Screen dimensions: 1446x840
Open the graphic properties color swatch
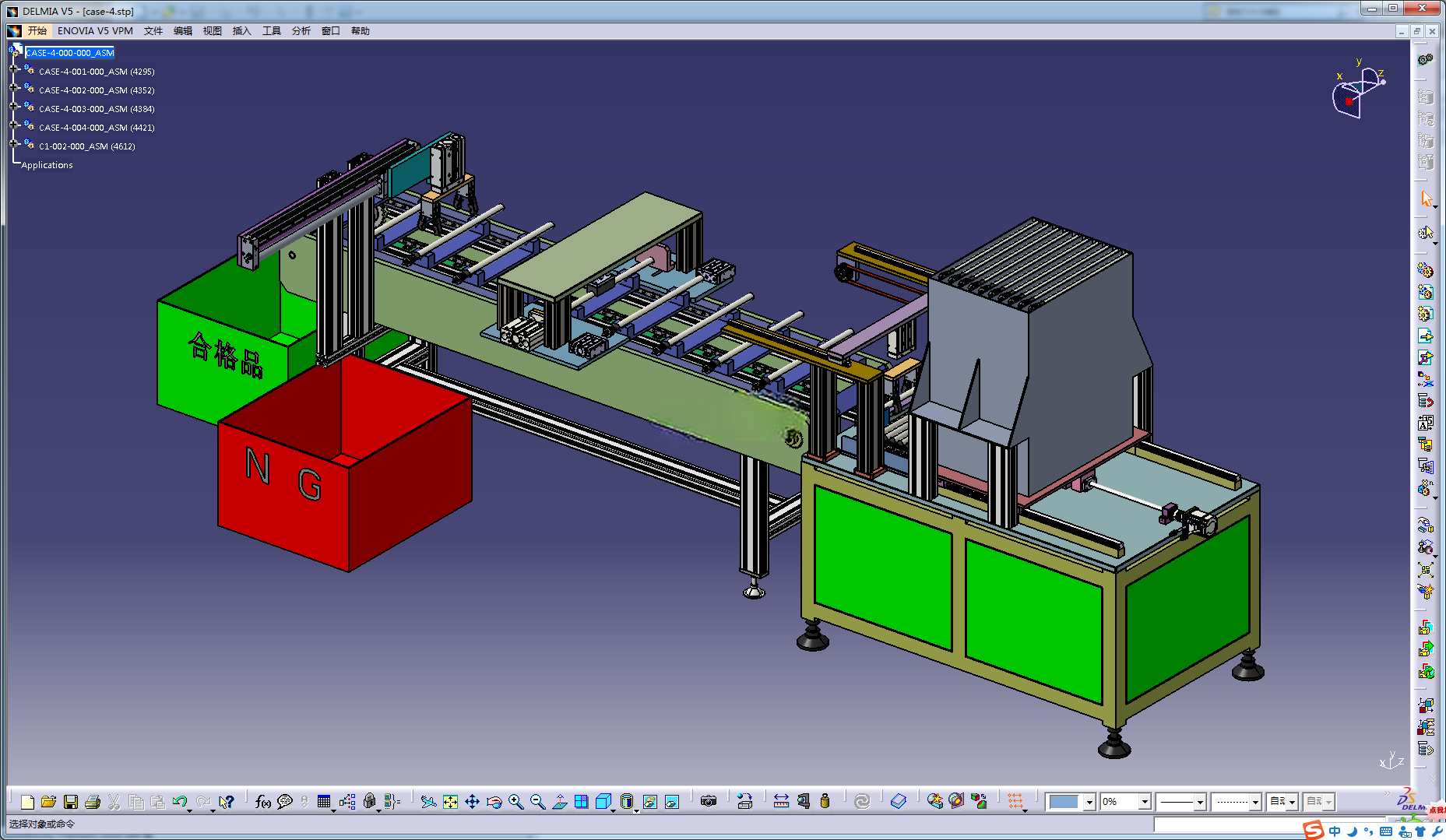[x=1064, y=801]
